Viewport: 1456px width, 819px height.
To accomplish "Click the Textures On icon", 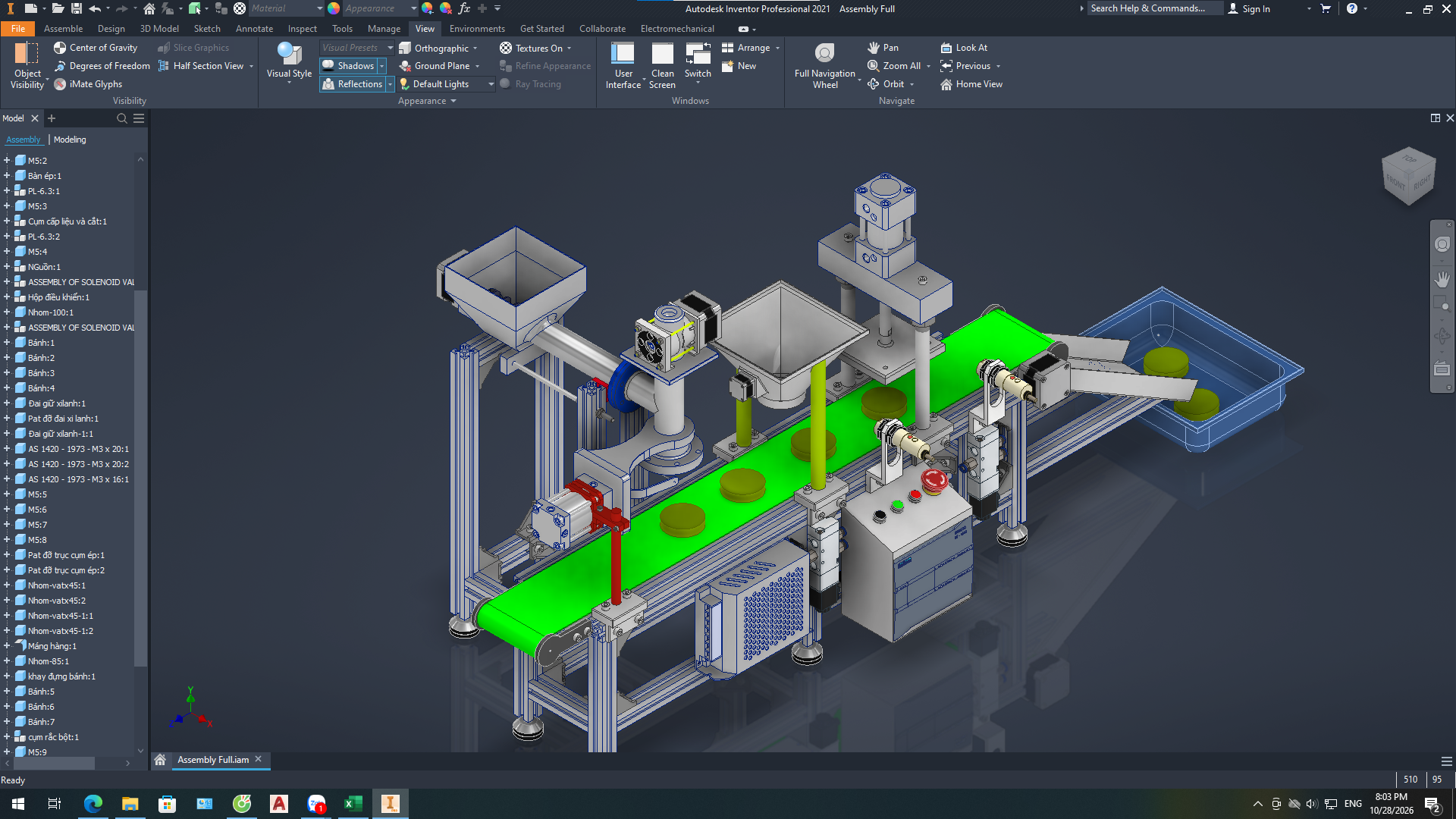I will pos(506,48).
